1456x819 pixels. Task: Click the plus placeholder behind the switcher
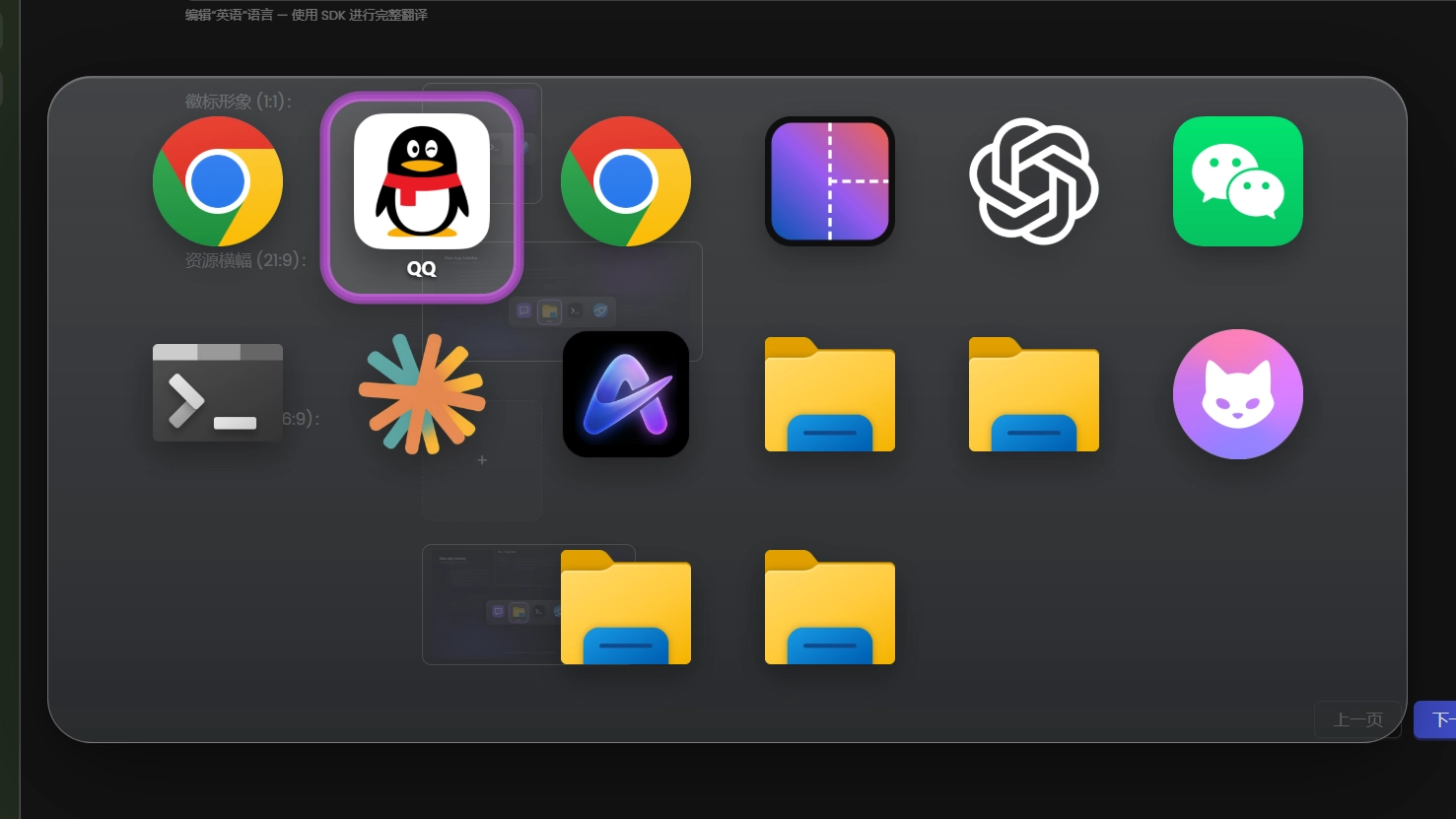(482, 460)
